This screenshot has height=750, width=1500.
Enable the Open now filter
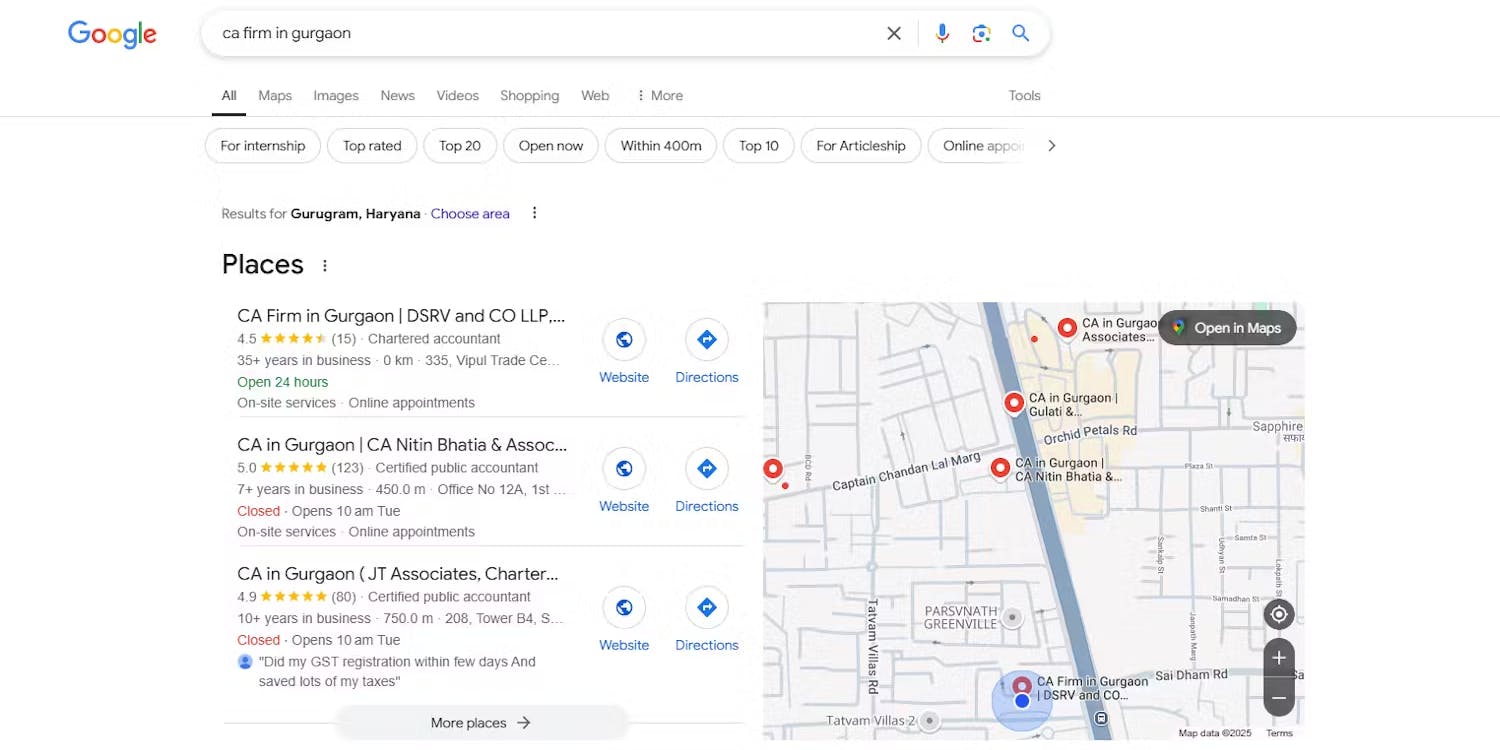pos(551,145)
